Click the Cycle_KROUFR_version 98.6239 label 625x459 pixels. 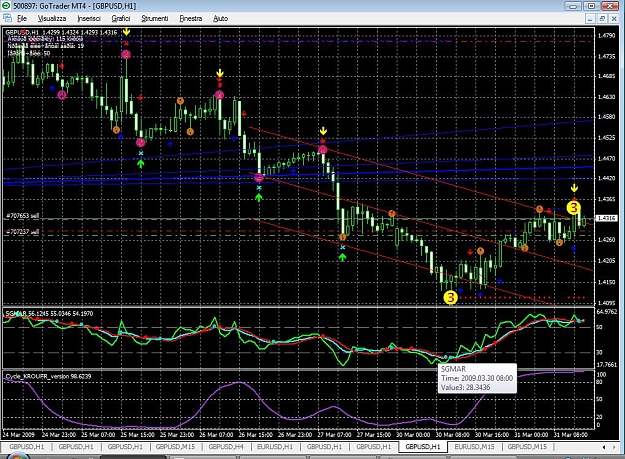click(48, 376)
